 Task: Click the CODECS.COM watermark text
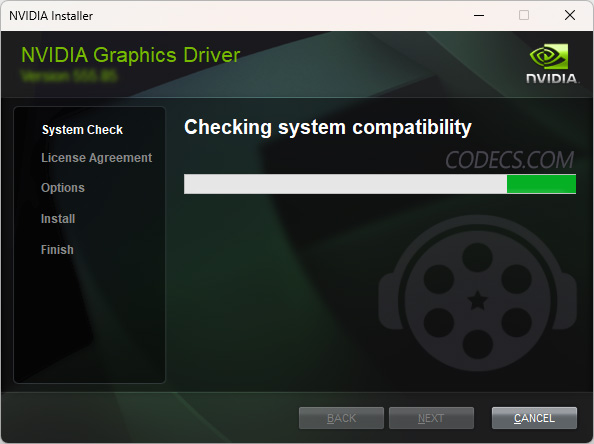tap(510, 160)
